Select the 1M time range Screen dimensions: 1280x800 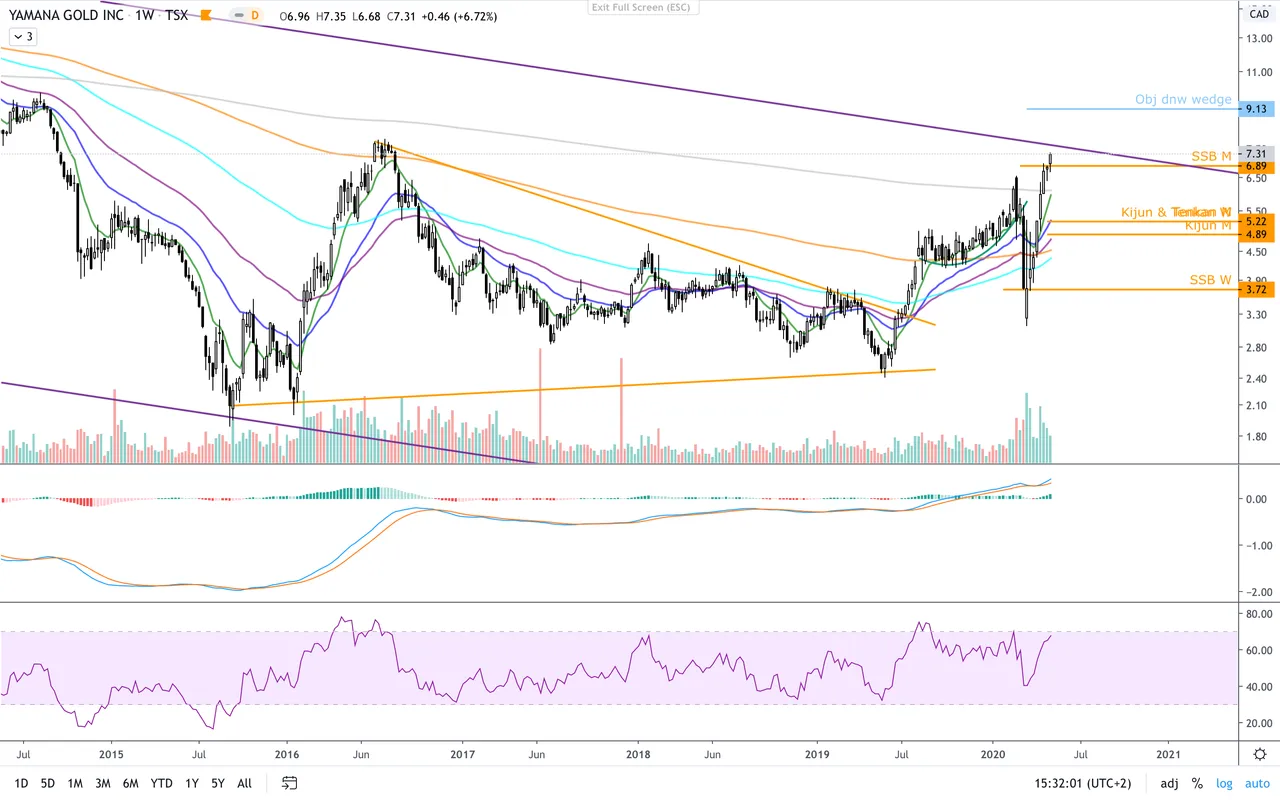tap(75, 783)
